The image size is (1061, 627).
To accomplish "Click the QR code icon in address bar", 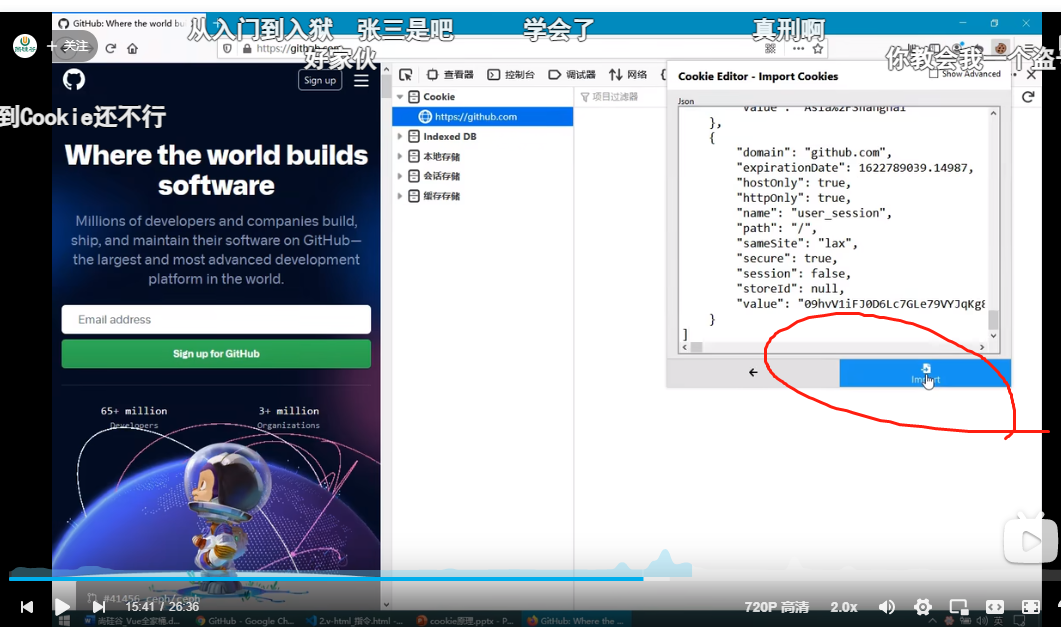I will [x=770, y=49].
